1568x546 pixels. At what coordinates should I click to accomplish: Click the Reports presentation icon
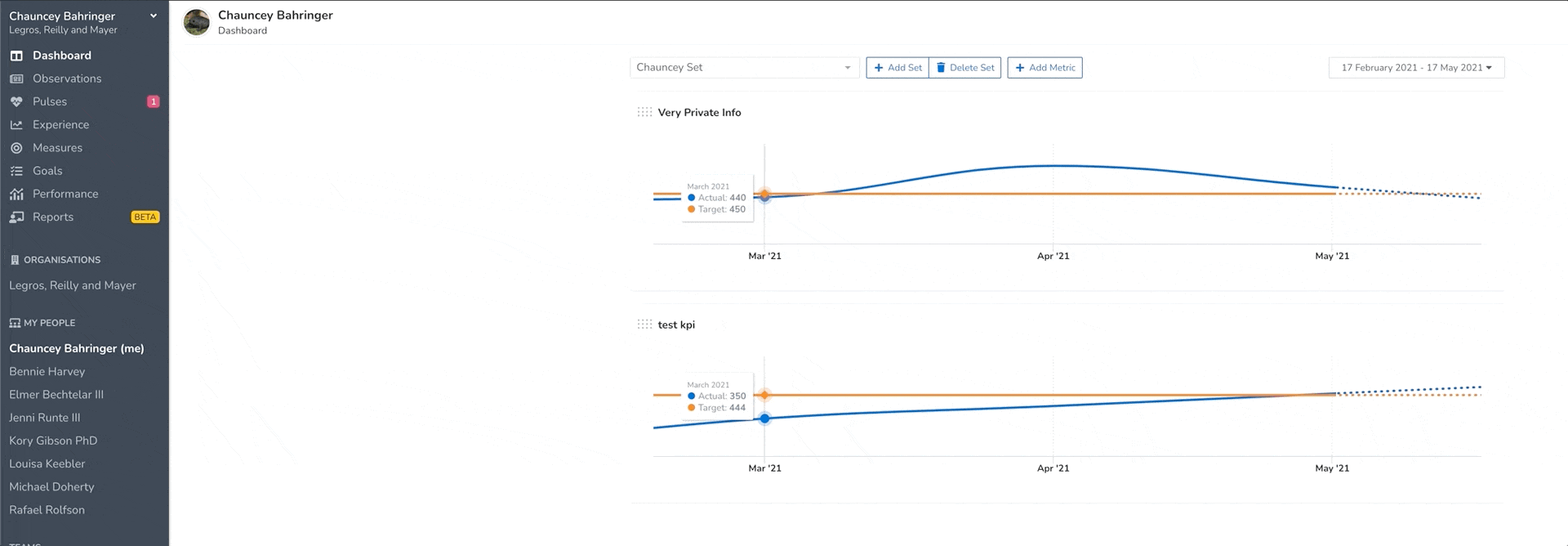point(16,217)
